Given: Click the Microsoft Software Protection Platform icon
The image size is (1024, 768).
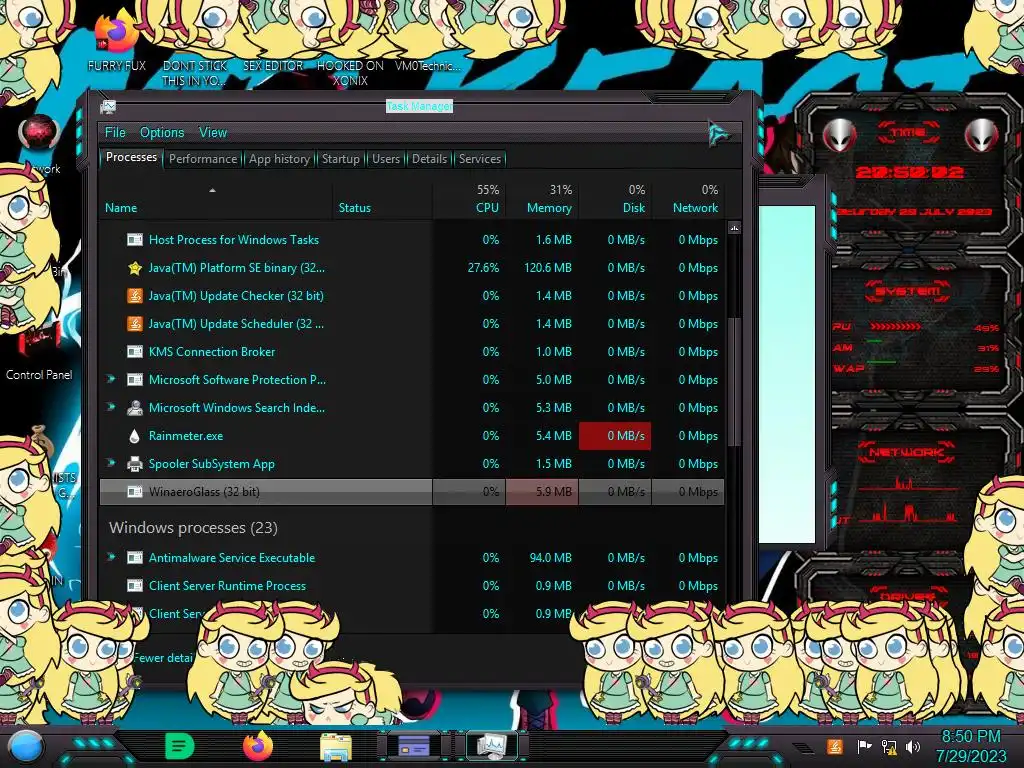Looking at the screenshot, I should [x=135, y=380].
